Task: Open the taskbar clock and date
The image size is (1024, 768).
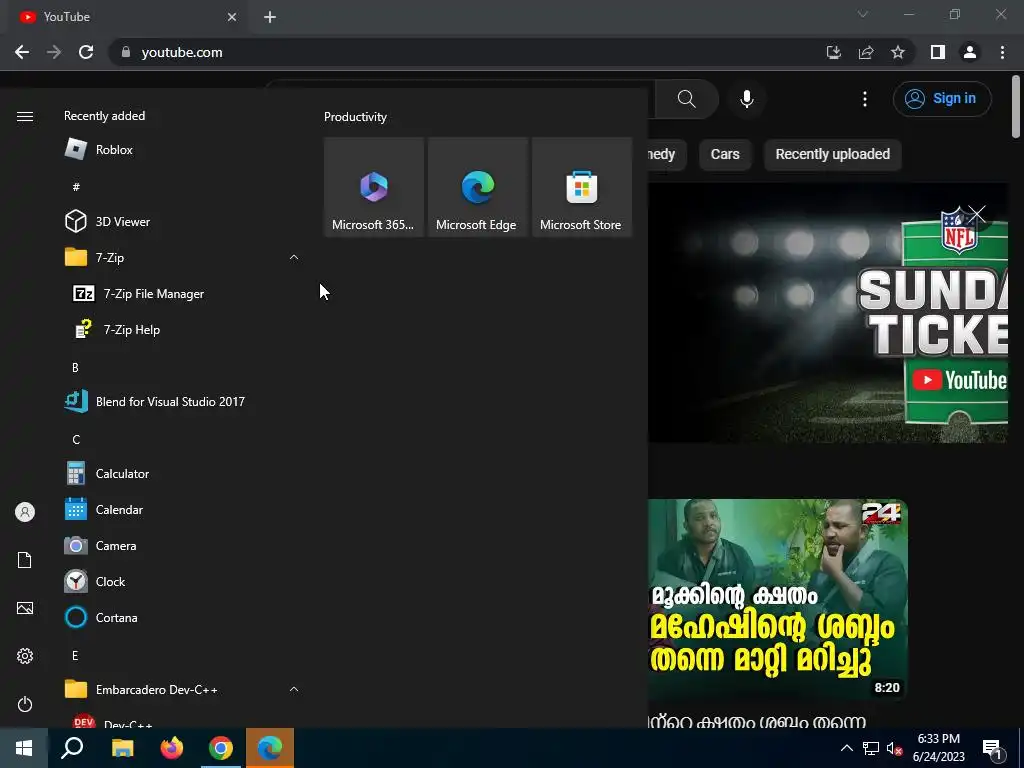Action: point(938,748)
